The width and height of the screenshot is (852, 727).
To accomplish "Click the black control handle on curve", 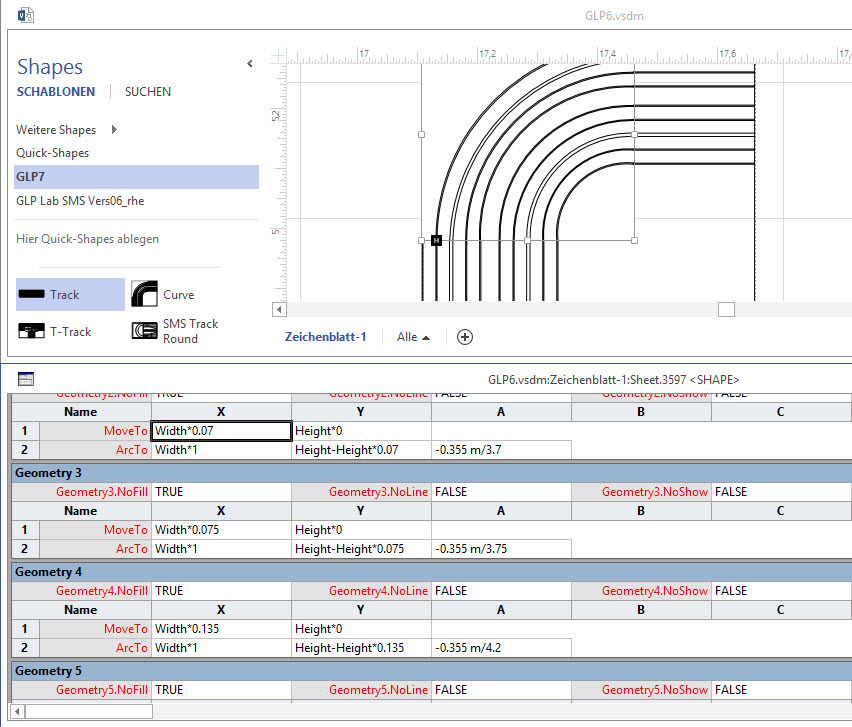I will pyautogui.click(x=436, y=240).
